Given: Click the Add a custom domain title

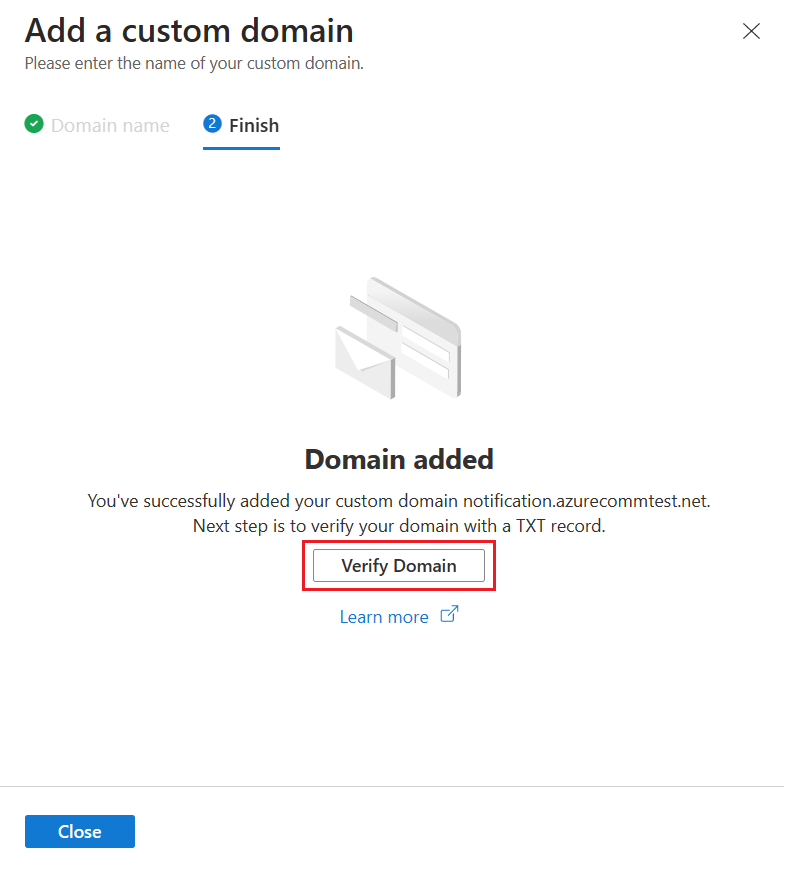Looking at the screenshot, I should coord(188,30).
